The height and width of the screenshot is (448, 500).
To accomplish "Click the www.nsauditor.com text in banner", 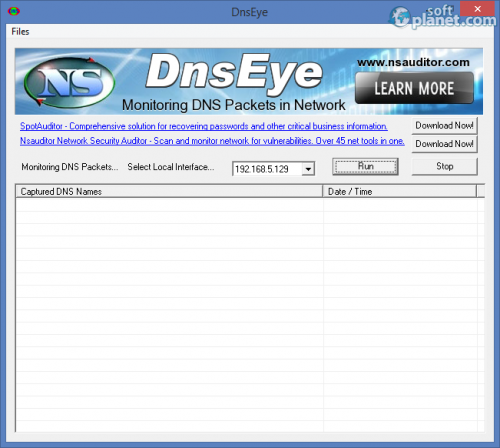I will [413, 62].
